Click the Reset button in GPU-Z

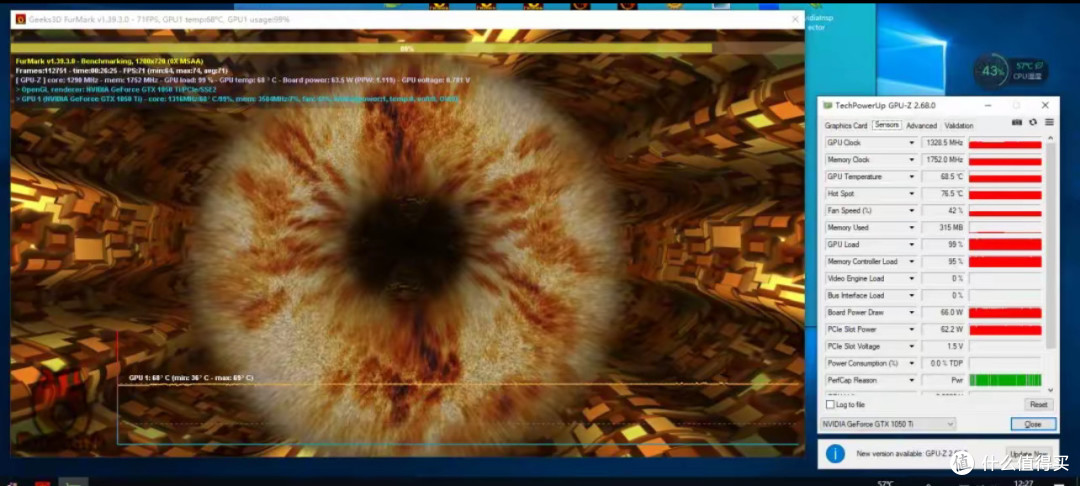click(x=1038, y=405)
